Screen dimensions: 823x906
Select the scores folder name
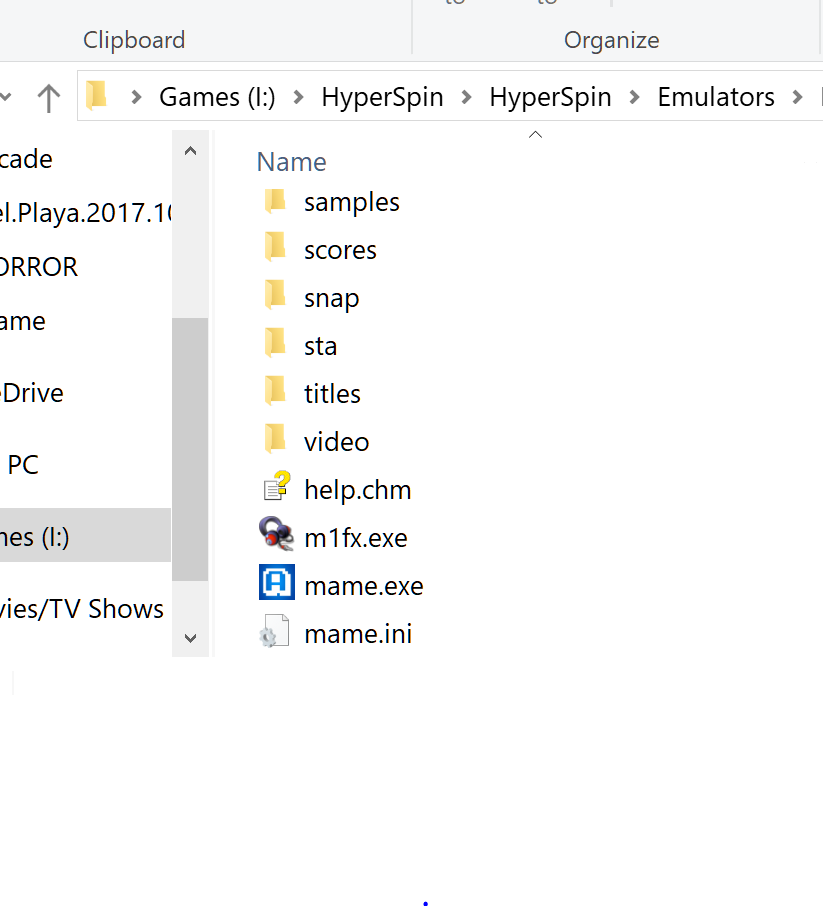tap(340, 250)
